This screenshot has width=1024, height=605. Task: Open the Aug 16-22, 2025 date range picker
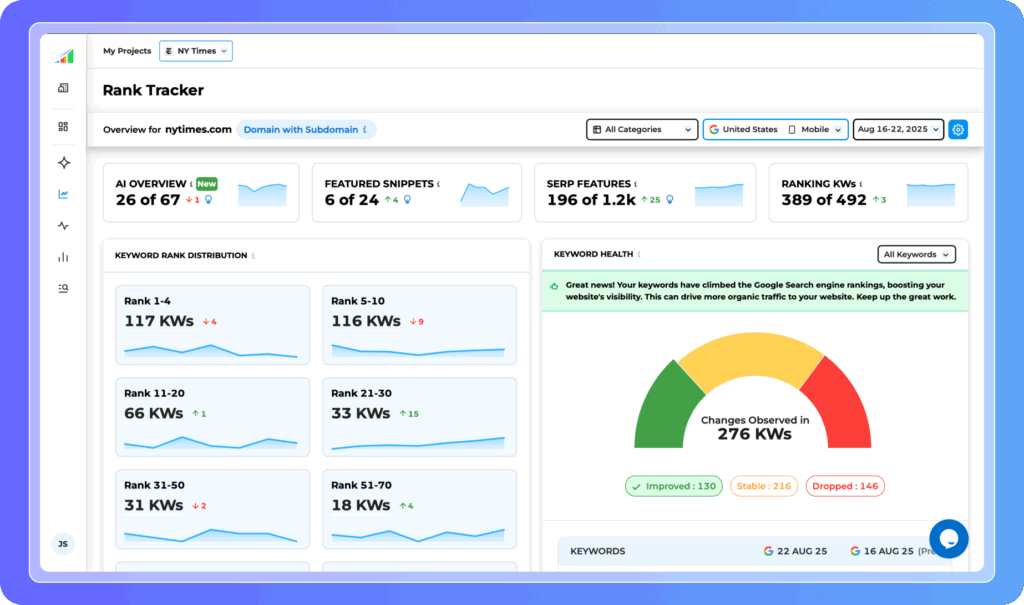tap(898, 130)
